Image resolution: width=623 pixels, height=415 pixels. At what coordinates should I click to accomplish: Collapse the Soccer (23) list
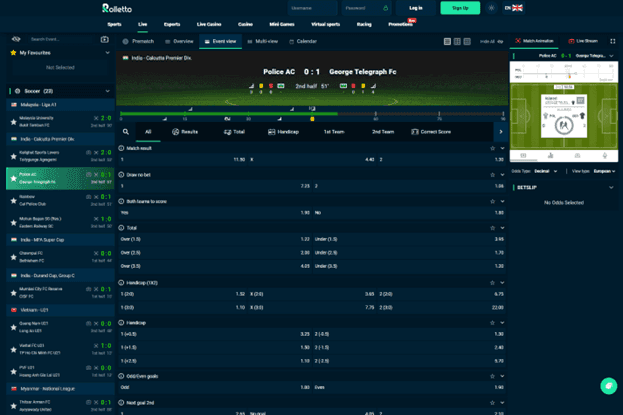107,91
